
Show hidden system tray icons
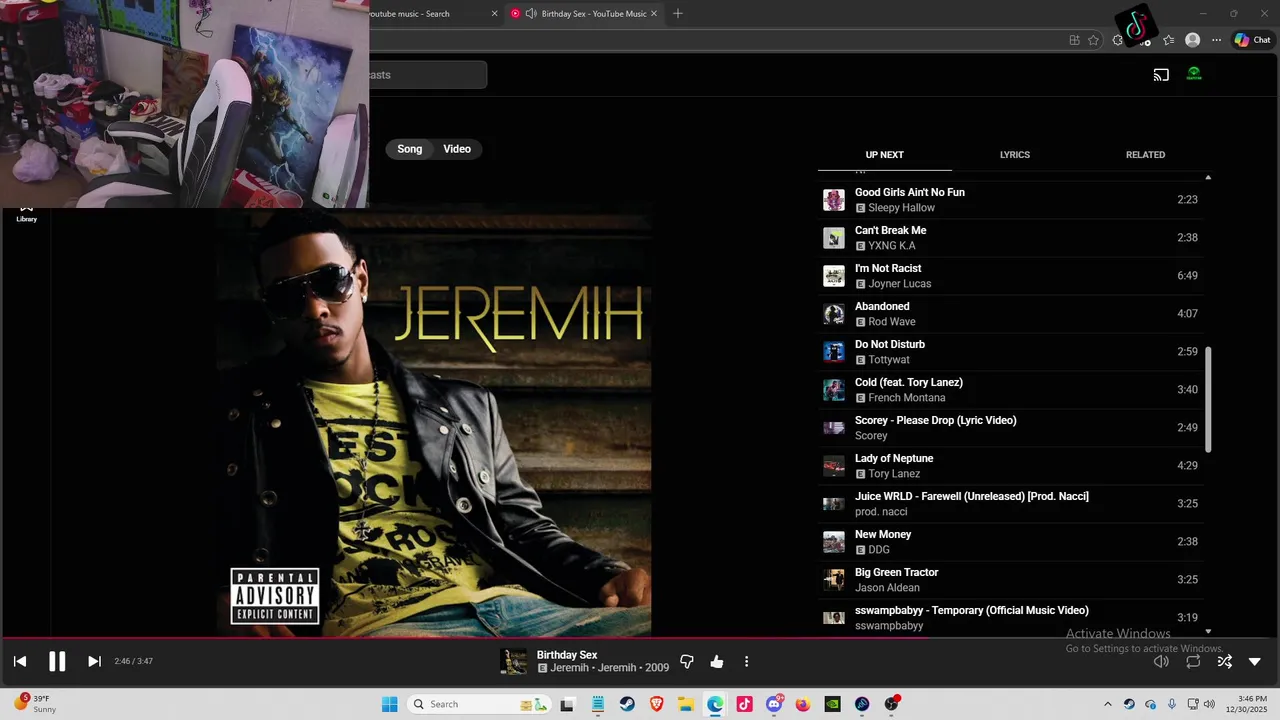[x=1107, y=704]
